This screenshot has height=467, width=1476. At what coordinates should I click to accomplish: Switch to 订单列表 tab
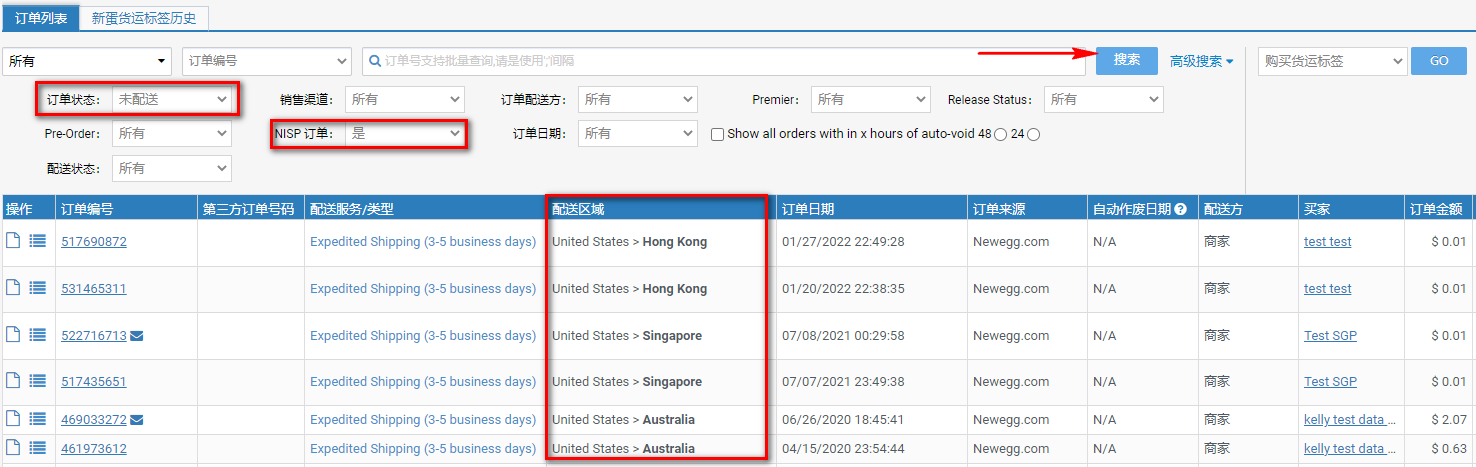[40, 17]
